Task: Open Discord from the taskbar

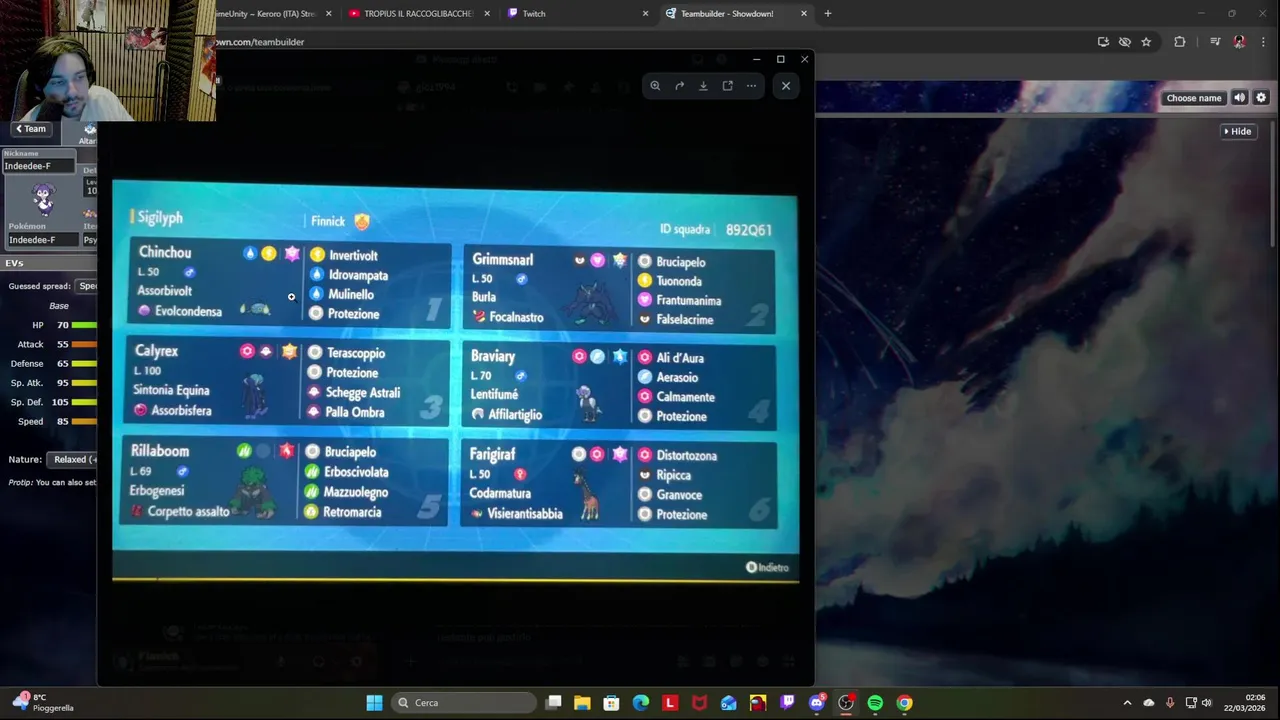Action: (817, 703)
